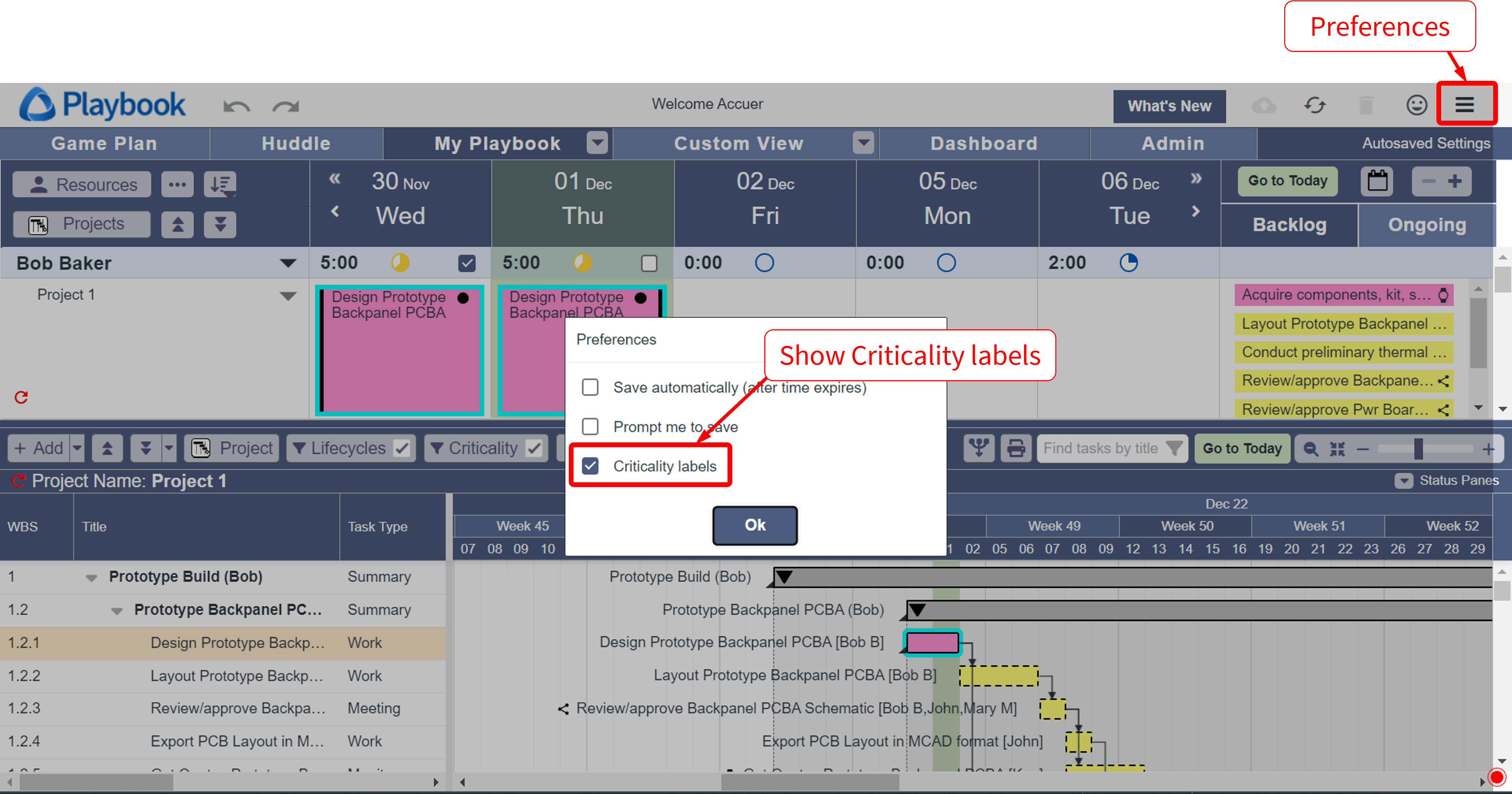Screen dimensions: 1512x794
Task: Click the refresh sync icon
Action: [x=1315, y=106]
